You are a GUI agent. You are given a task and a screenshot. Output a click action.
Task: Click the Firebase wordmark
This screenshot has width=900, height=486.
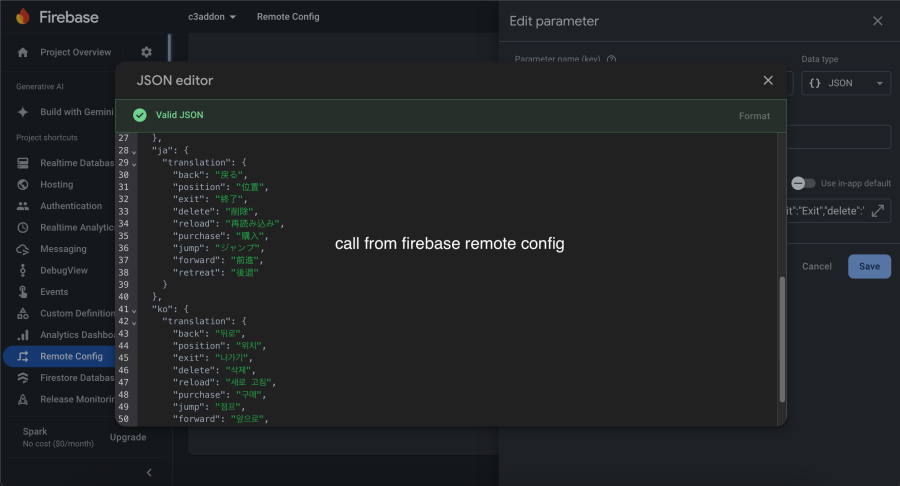point(69,17)
